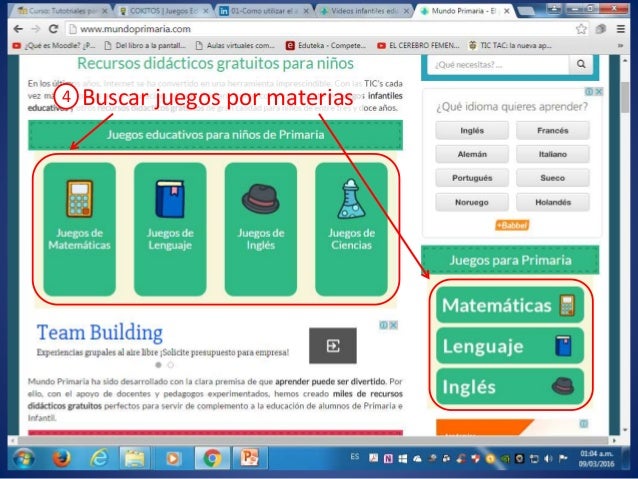Click the ES language indicator in tray

[x=355, y=457]
